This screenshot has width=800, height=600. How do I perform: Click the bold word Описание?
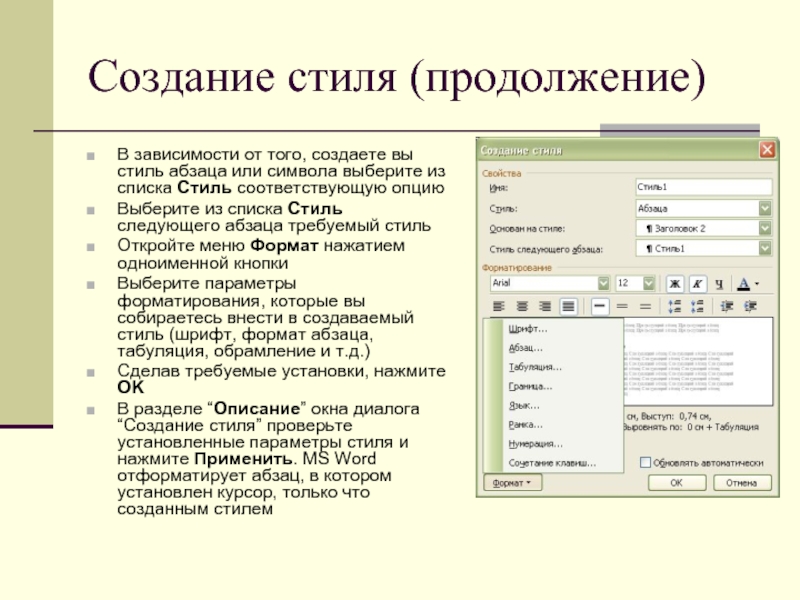[257, 408]
